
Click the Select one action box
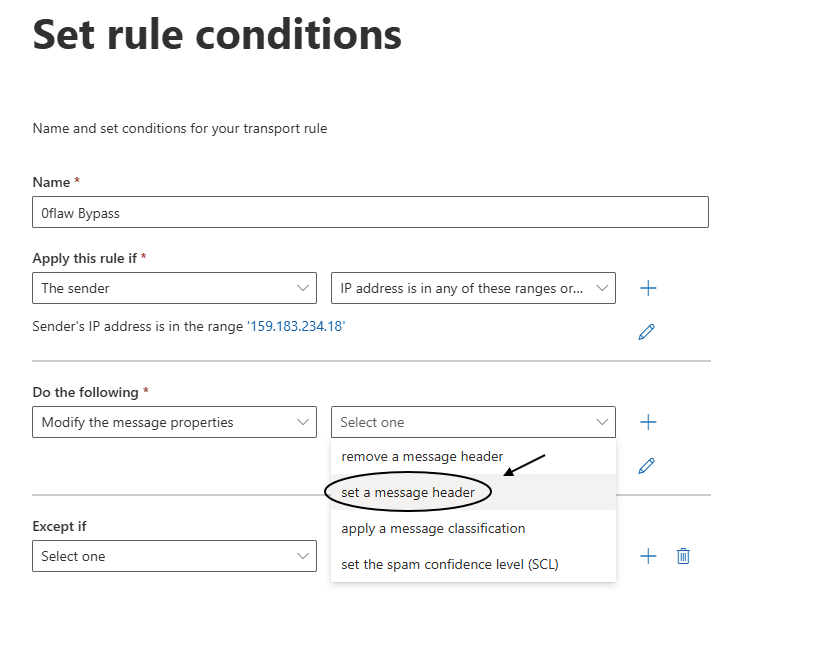click(x=473, y=422)
